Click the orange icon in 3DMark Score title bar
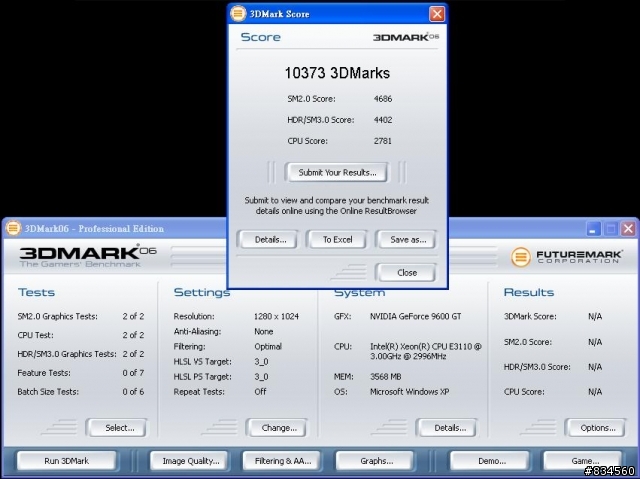The height and width of the screenshot is (479, 640). click(238, 13)
